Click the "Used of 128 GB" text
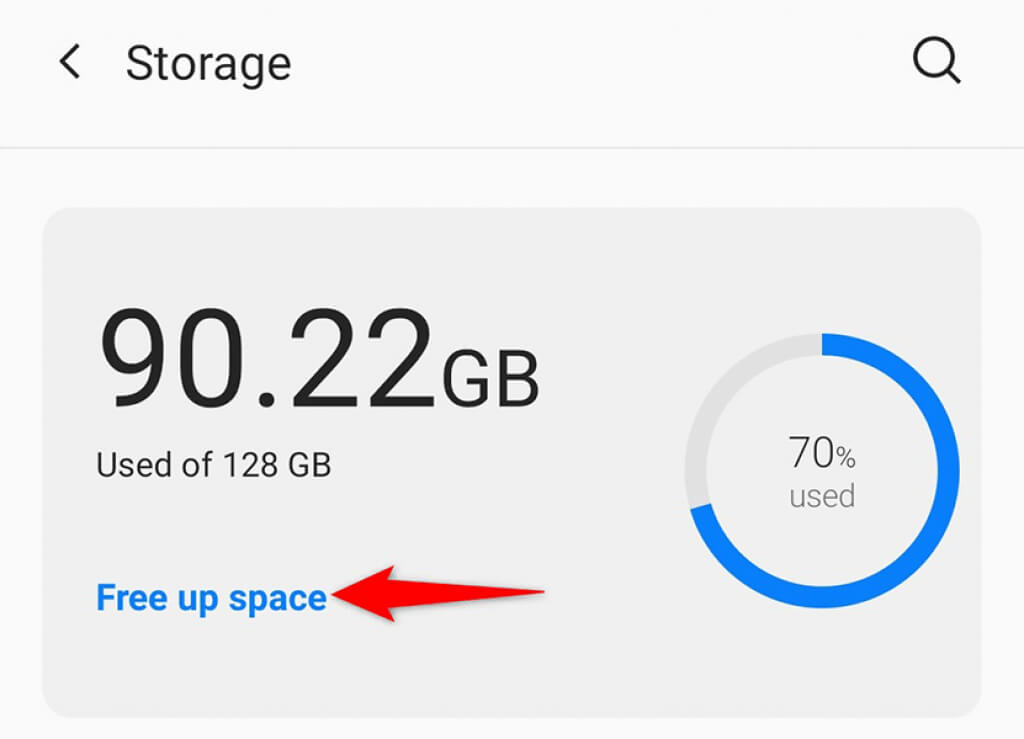Image resolution: width=1024 pixels, height=739 pixels. (x=213, y=465)
